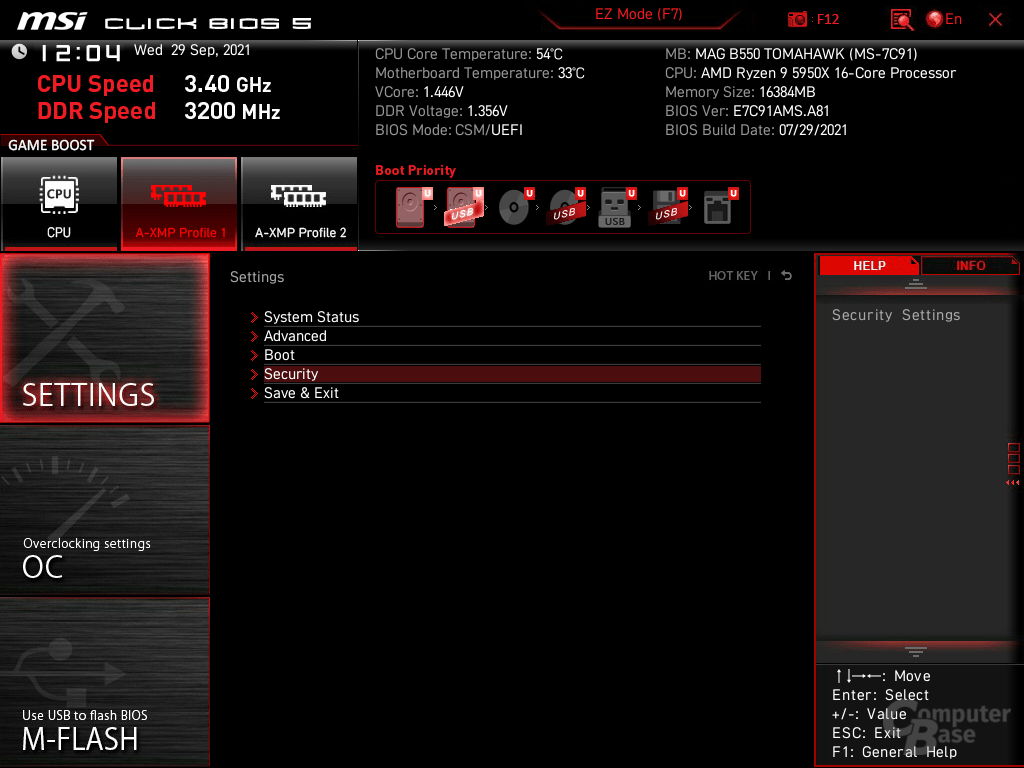Toggle A-XMP Profile 1

179,203
